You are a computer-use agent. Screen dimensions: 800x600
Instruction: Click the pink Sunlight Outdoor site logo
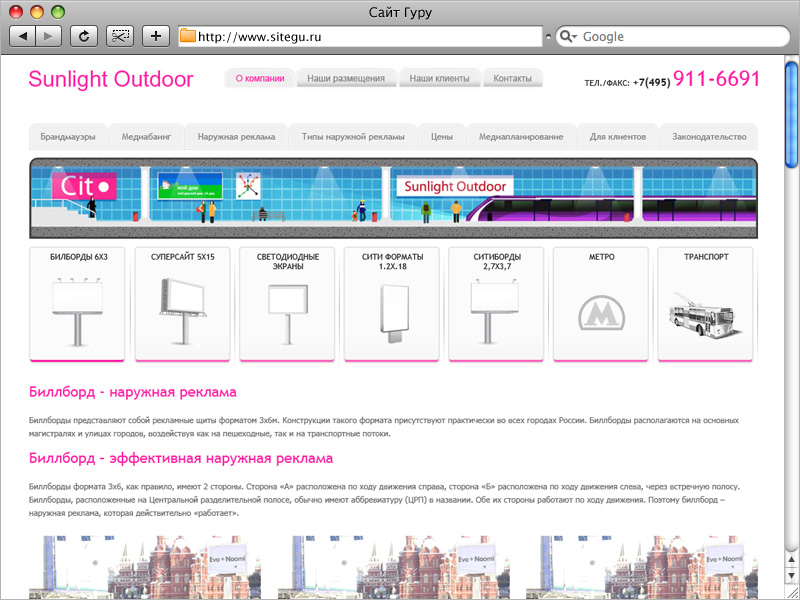coord(111,79)
